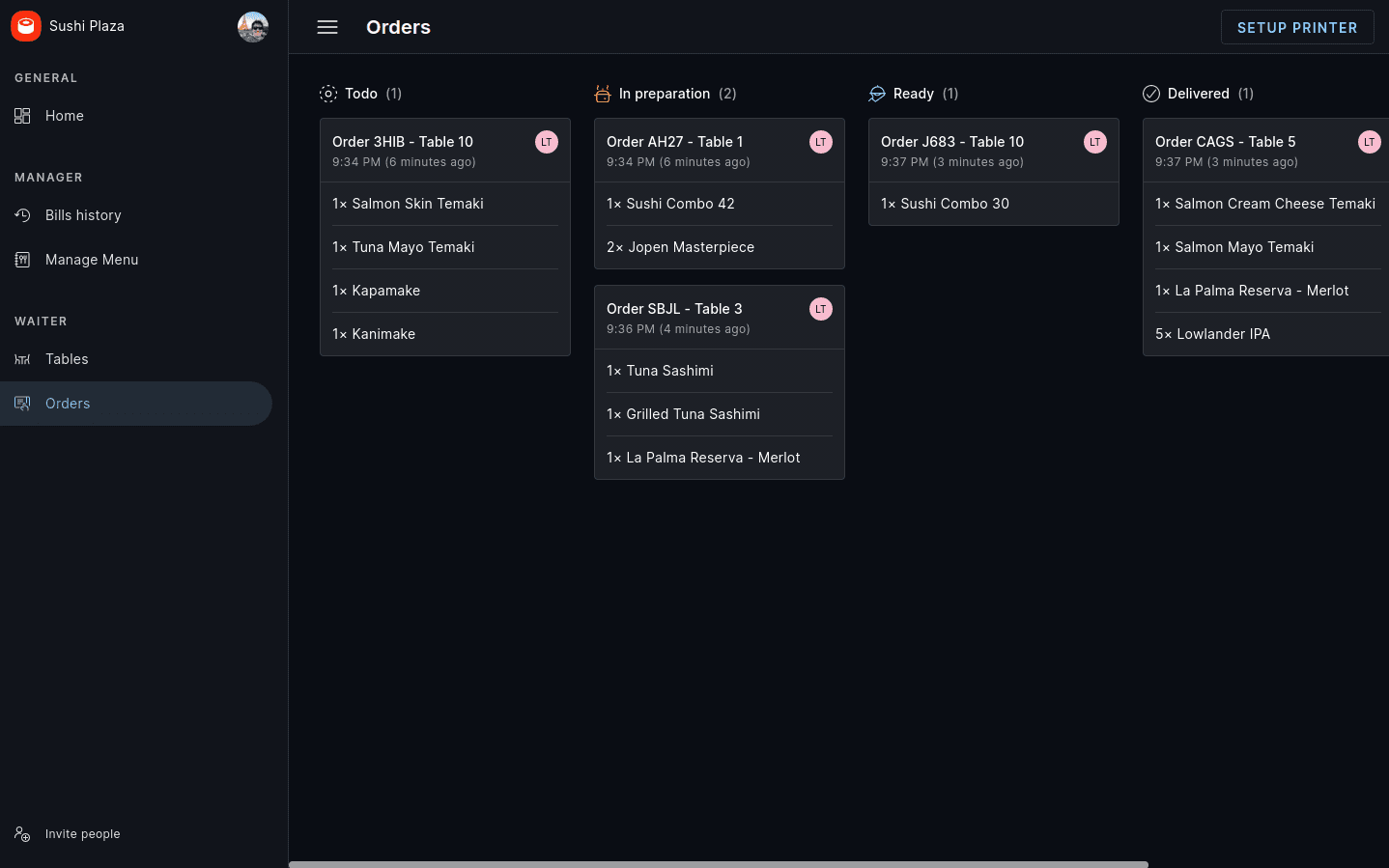This screenshot has height=868, width=1389.
Task: Click the Todo column status icon
Action: pos(328,94)
